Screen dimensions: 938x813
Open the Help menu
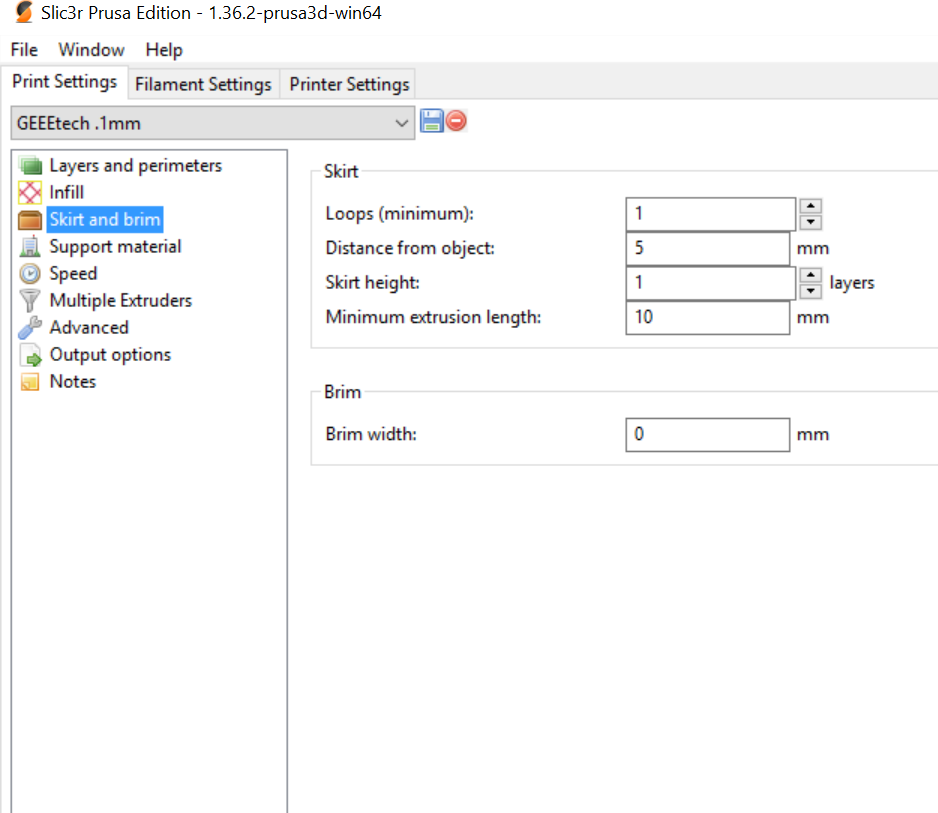[x=164, y=50]
